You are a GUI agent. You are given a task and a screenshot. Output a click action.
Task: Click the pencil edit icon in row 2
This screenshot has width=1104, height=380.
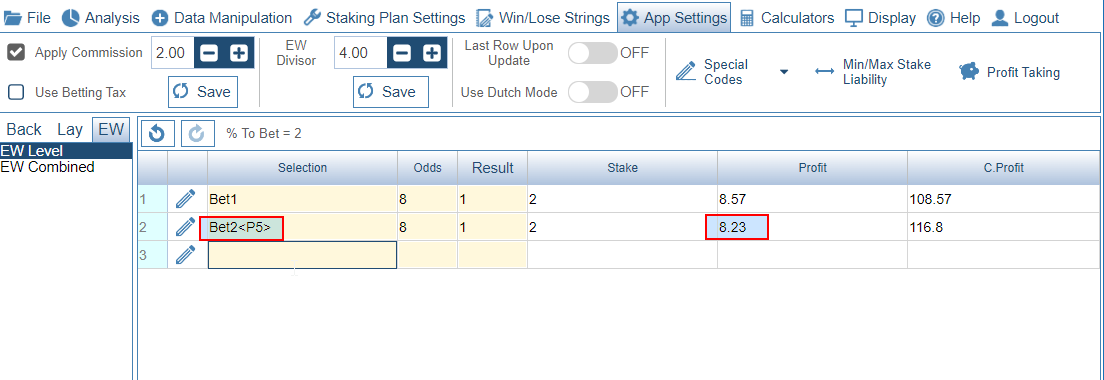tap(184, 227)
